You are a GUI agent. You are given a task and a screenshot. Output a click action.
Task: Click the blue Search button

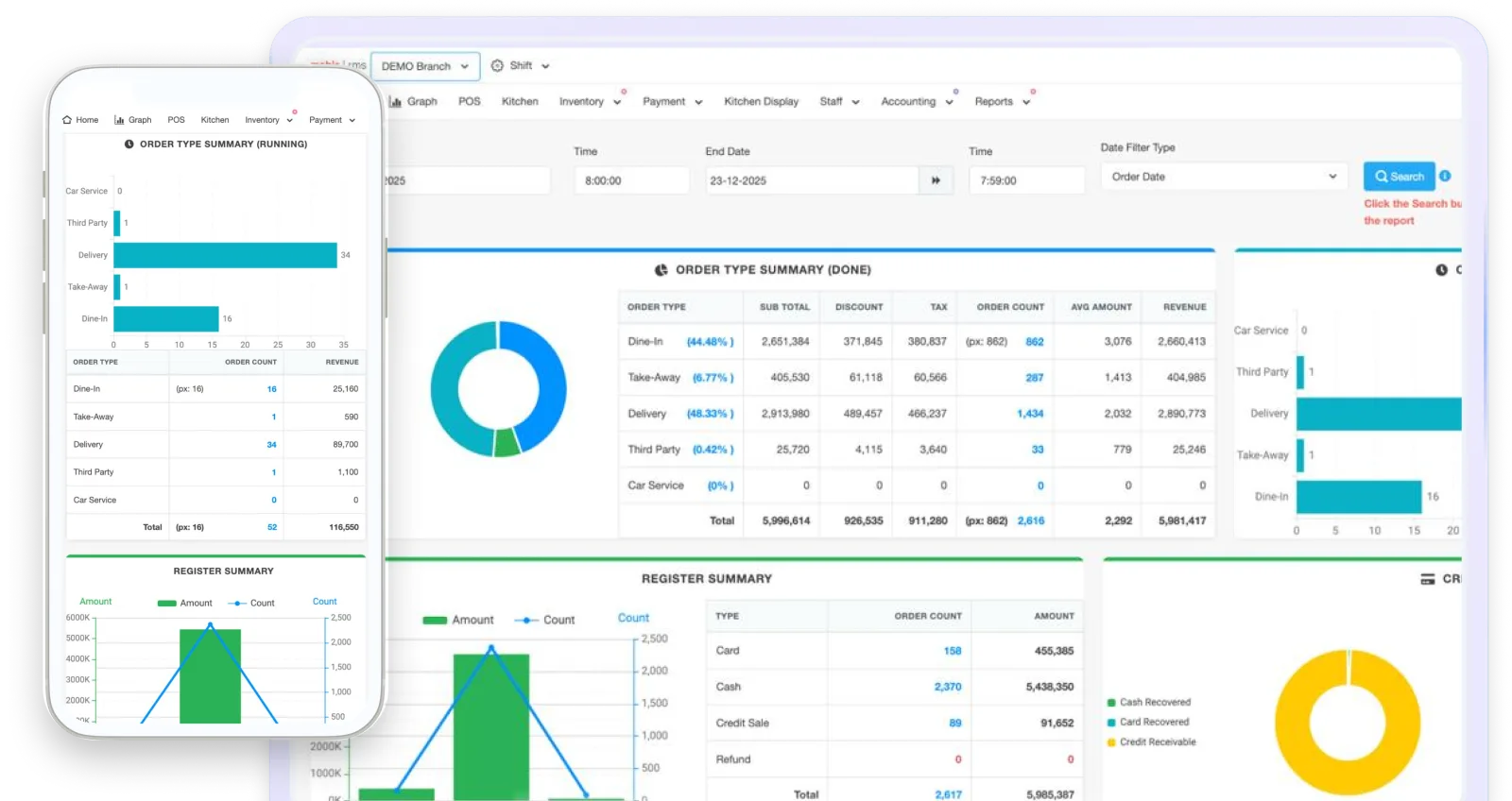(1400, 177)
